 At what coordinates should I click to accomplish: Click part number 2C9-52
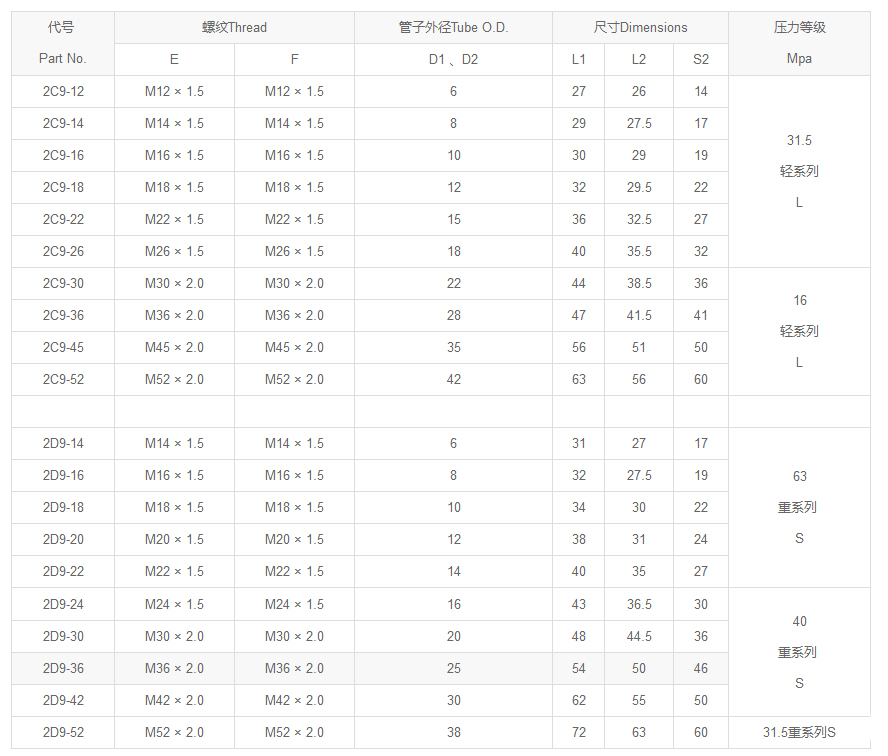pyautogui.click(x=63, y=380)
